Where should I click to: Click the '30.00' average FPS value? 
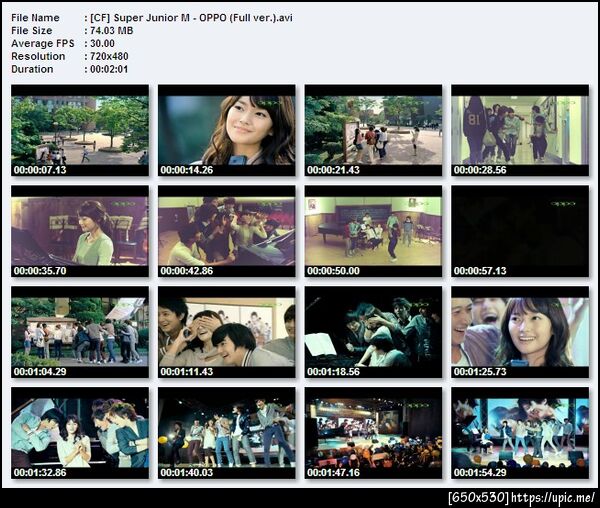coord(102,44)
